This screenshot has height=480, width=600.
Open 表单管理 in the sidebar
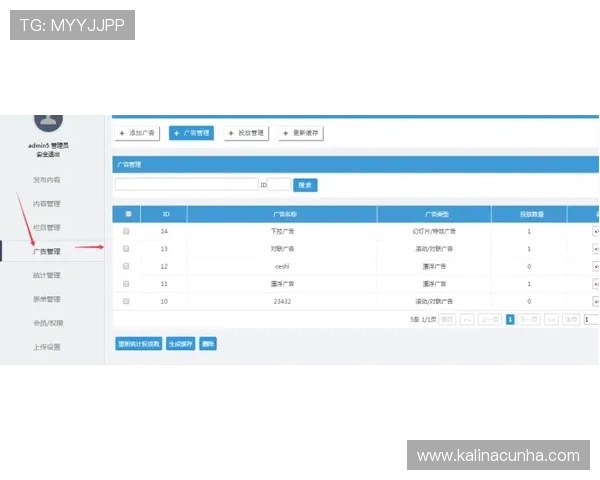point(46,299)
